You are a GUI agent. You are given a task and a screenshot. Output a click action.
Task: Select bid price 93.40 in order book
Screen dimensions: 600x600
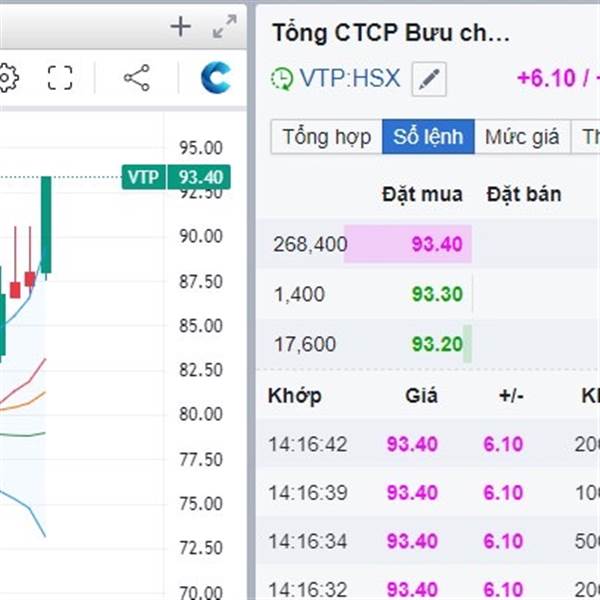click(x=437, y=244)
